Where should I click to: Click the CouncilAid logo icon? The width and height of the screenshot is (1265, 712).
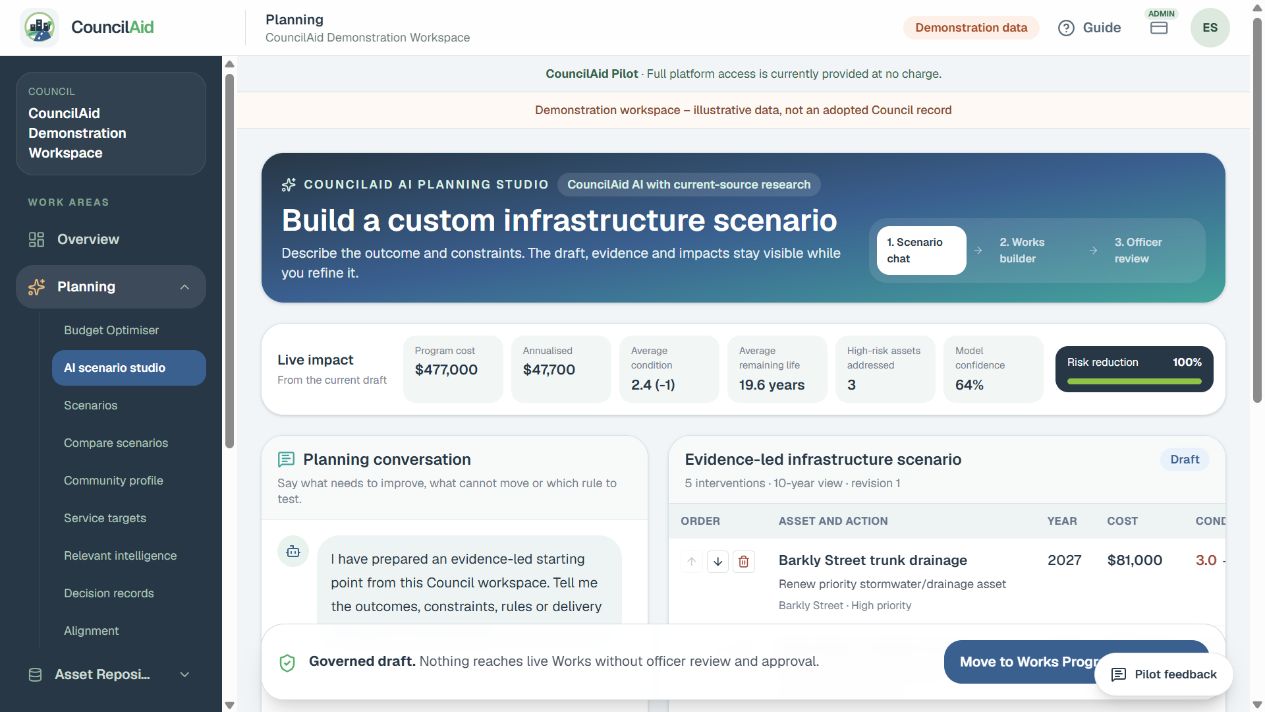click(40, 28)
